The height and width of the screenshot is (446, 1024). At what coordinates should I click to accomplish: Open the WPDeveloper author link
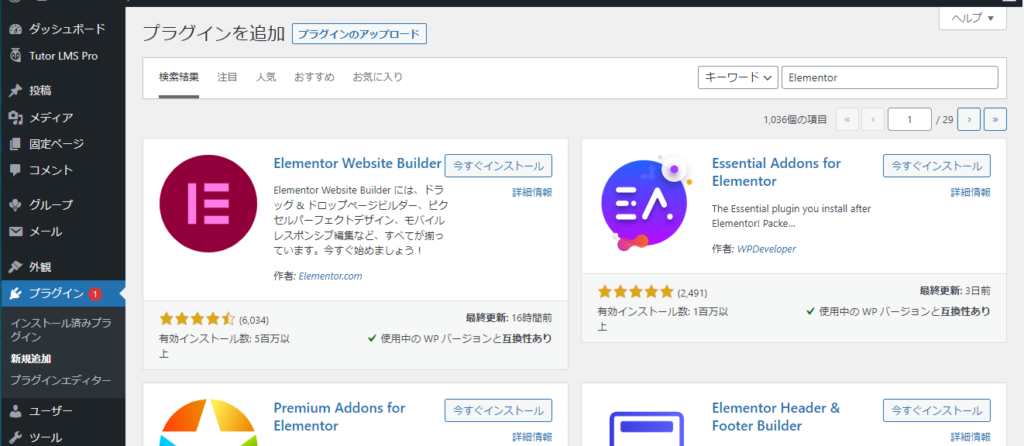point(766,249)
